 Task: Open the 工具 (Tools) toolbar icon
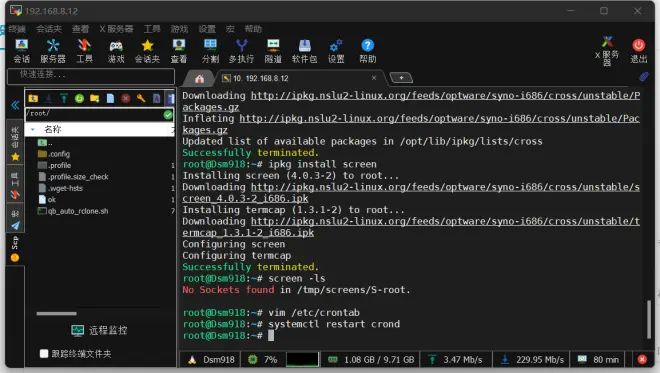tap(84, 51)
